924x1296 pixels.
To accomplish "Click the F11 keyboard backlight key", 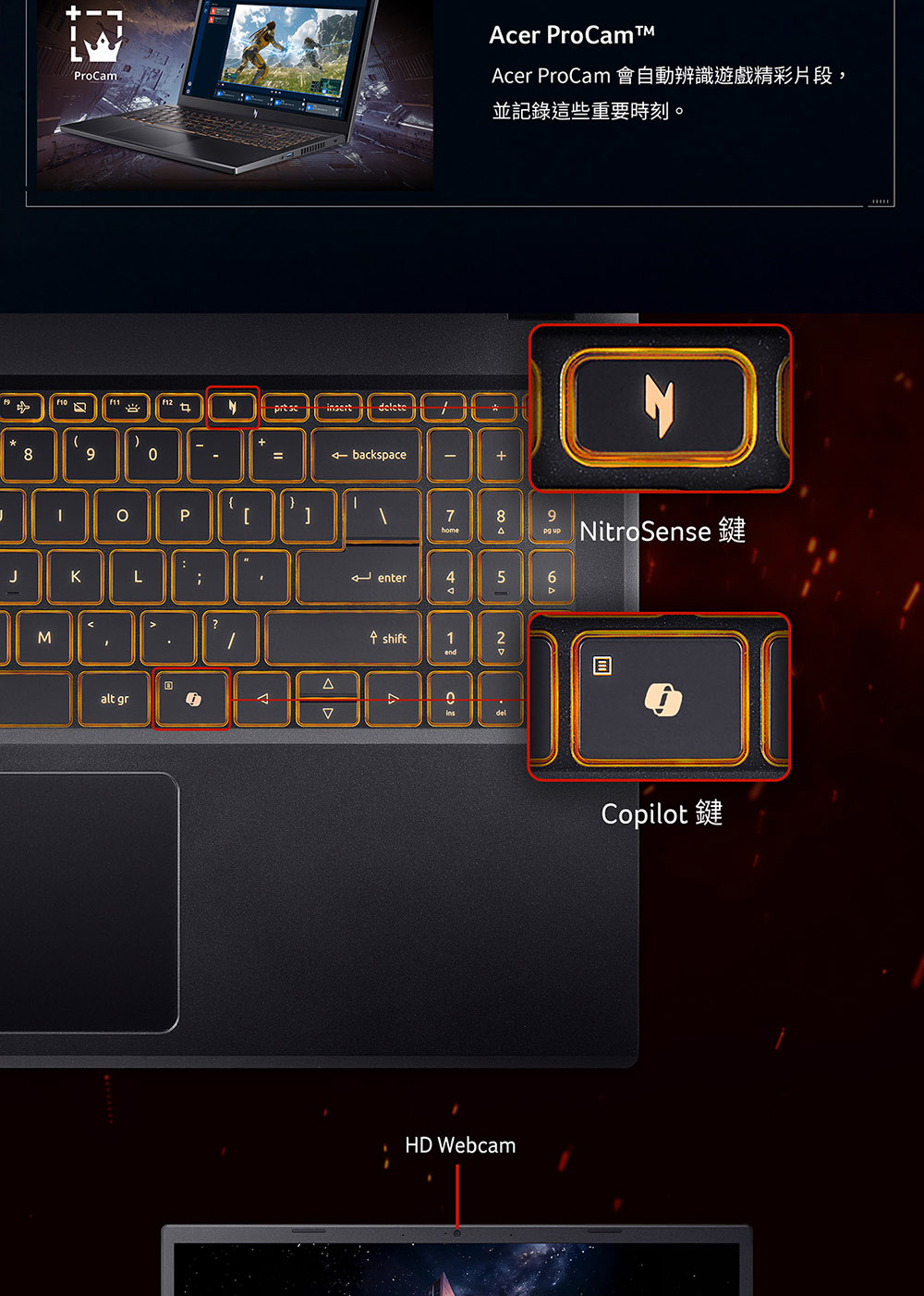I will coord(127,406).
